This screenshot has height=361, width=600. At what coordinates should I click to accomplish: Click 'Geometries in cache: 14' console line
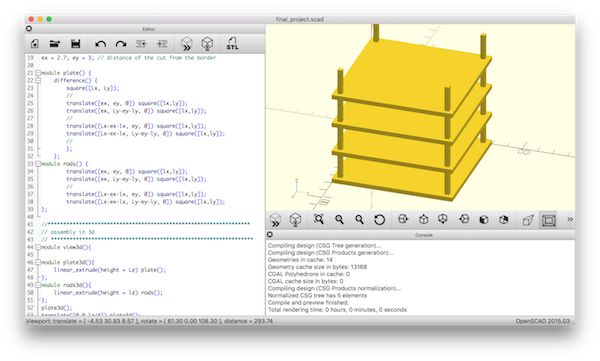click(300, 260)
